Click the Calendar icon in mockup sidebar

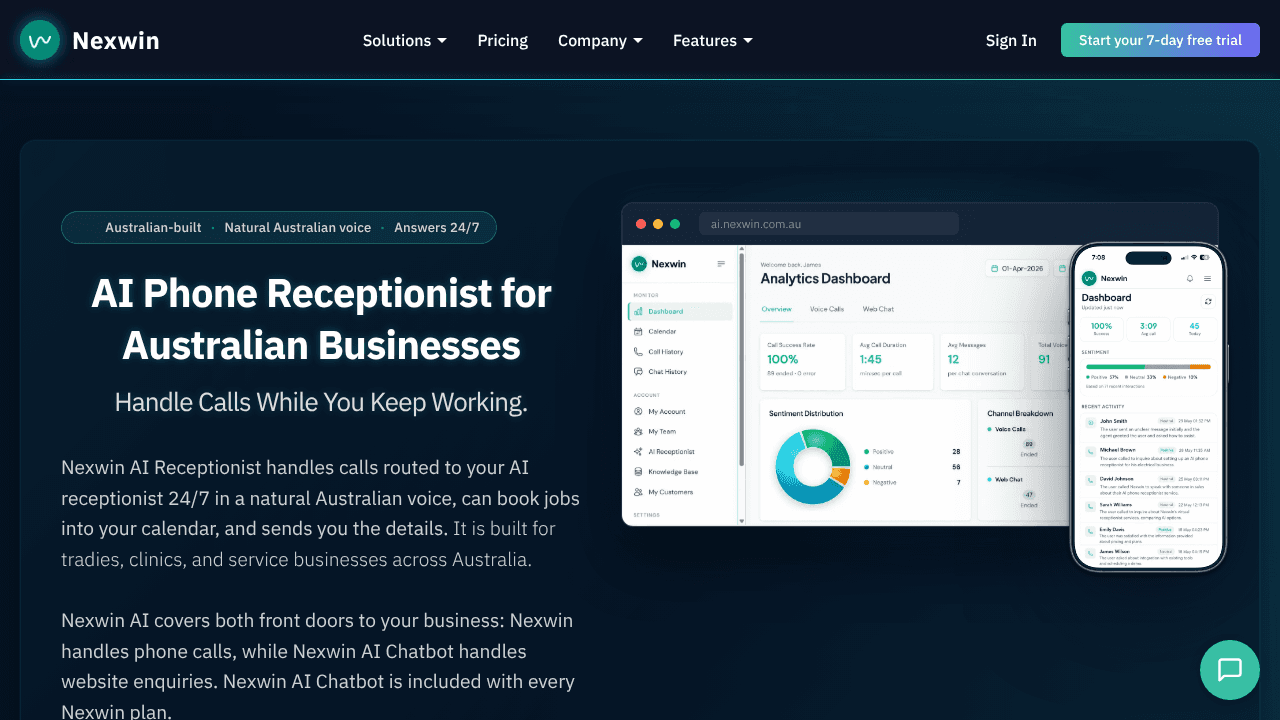pyautogui.click(x=638, y=331)
